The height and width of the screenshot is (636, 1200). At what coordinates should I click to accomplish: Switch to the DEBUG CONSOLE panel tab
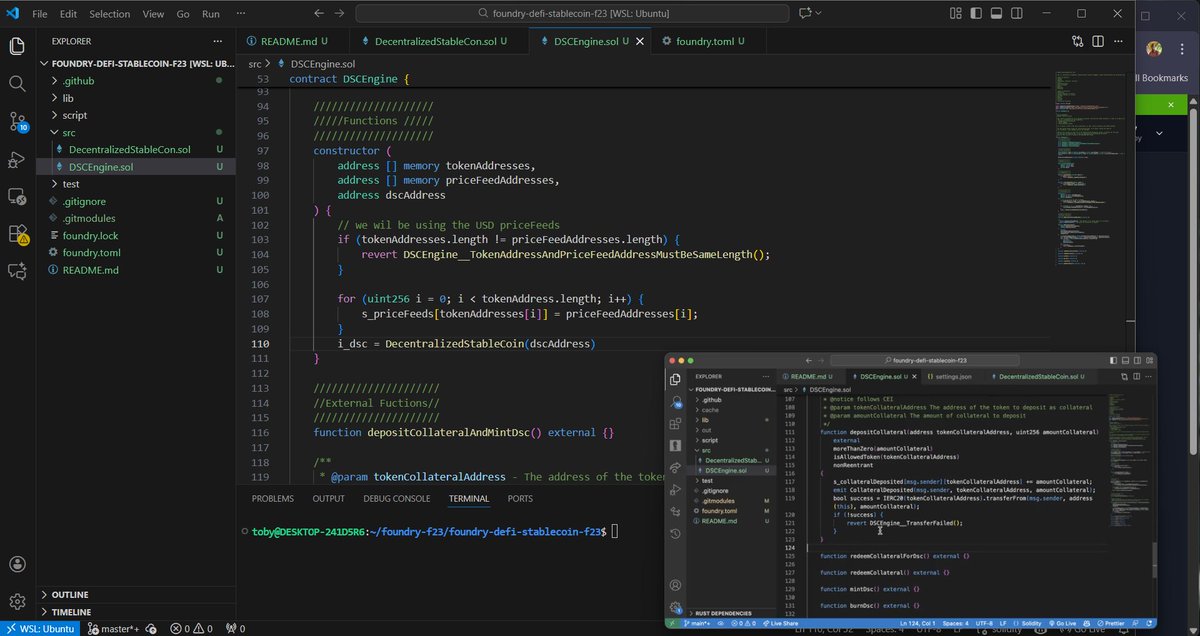397,498
